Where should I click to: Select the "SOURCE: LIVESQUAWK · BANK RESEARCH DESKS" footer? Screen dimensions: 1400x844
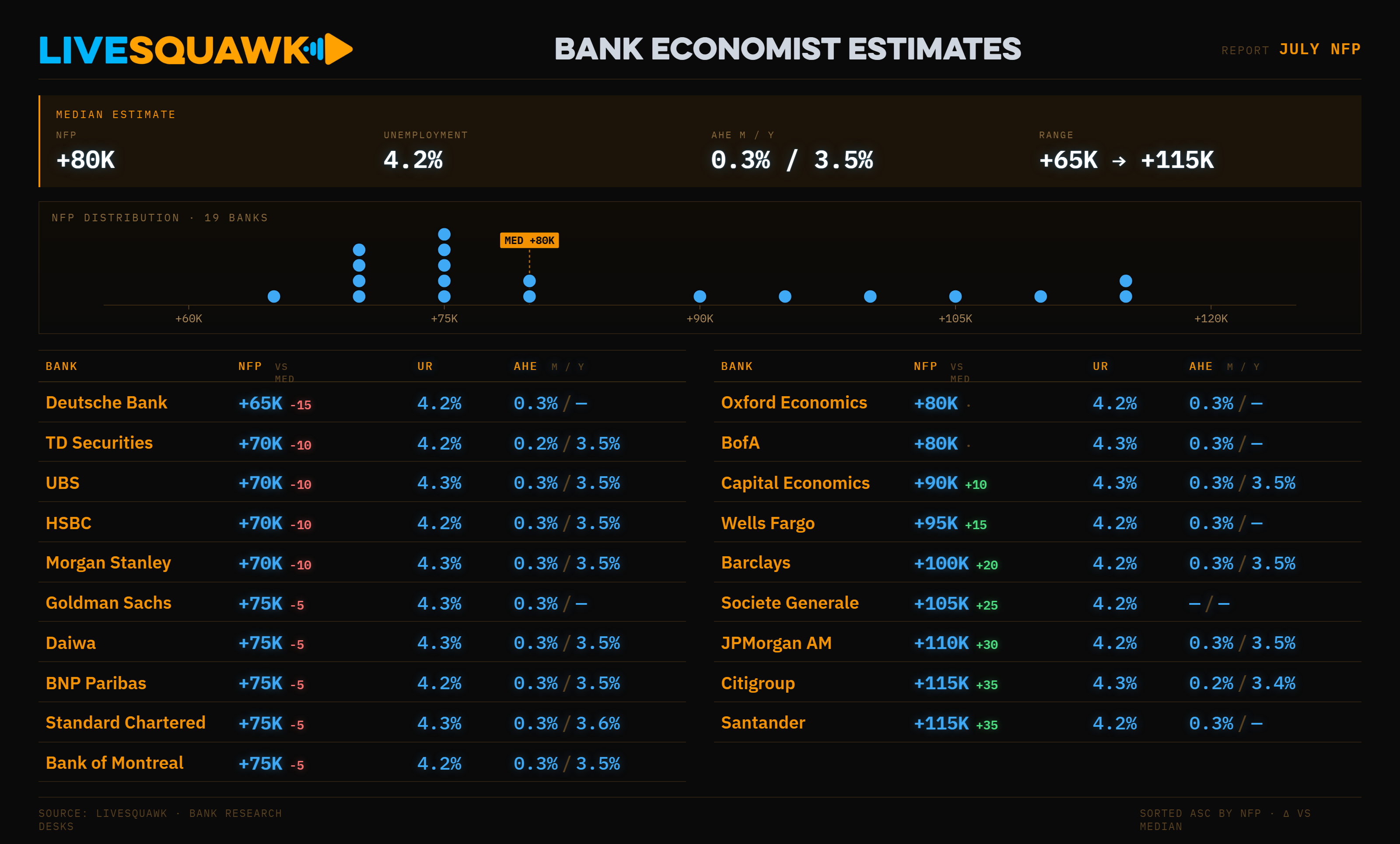coord(160,820)
